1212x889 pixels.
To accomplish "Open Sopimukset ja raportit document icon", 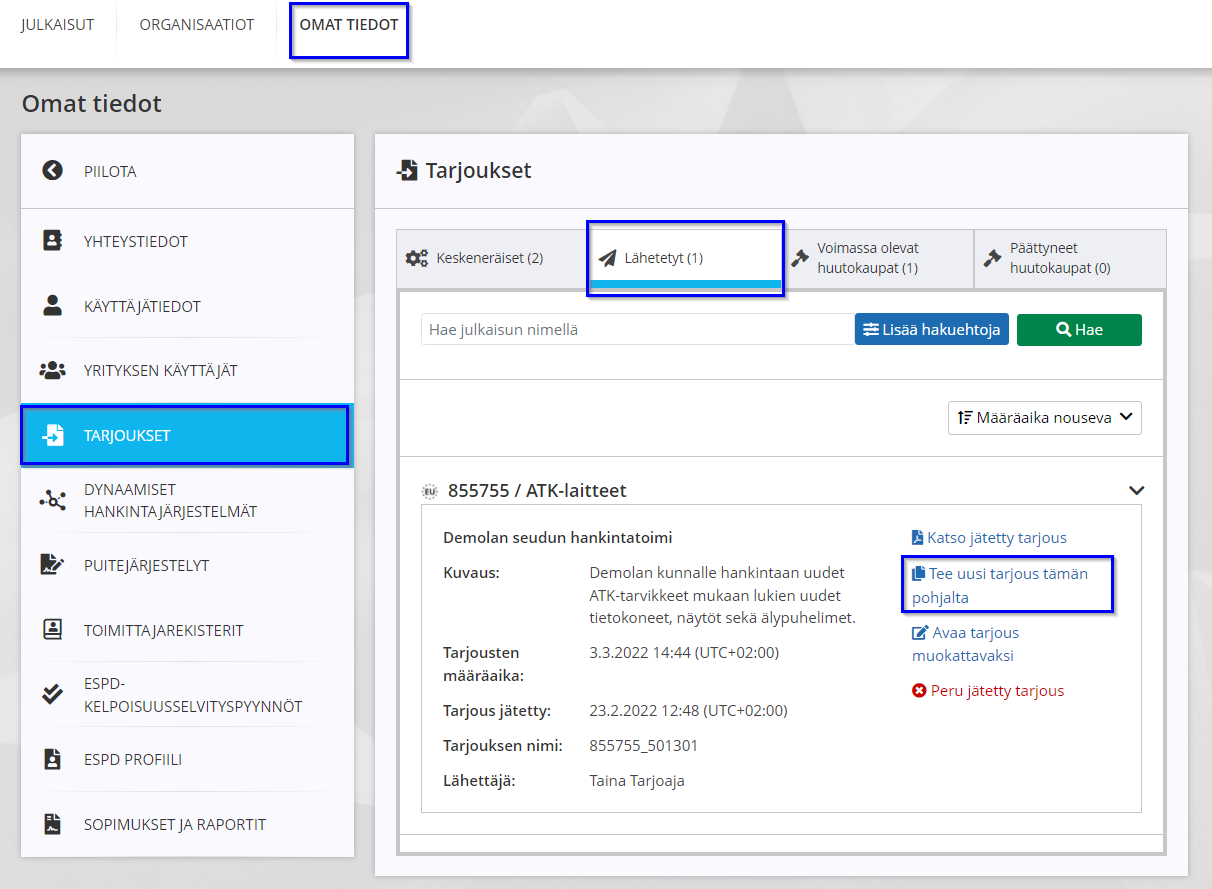I will tap(52, 825).
